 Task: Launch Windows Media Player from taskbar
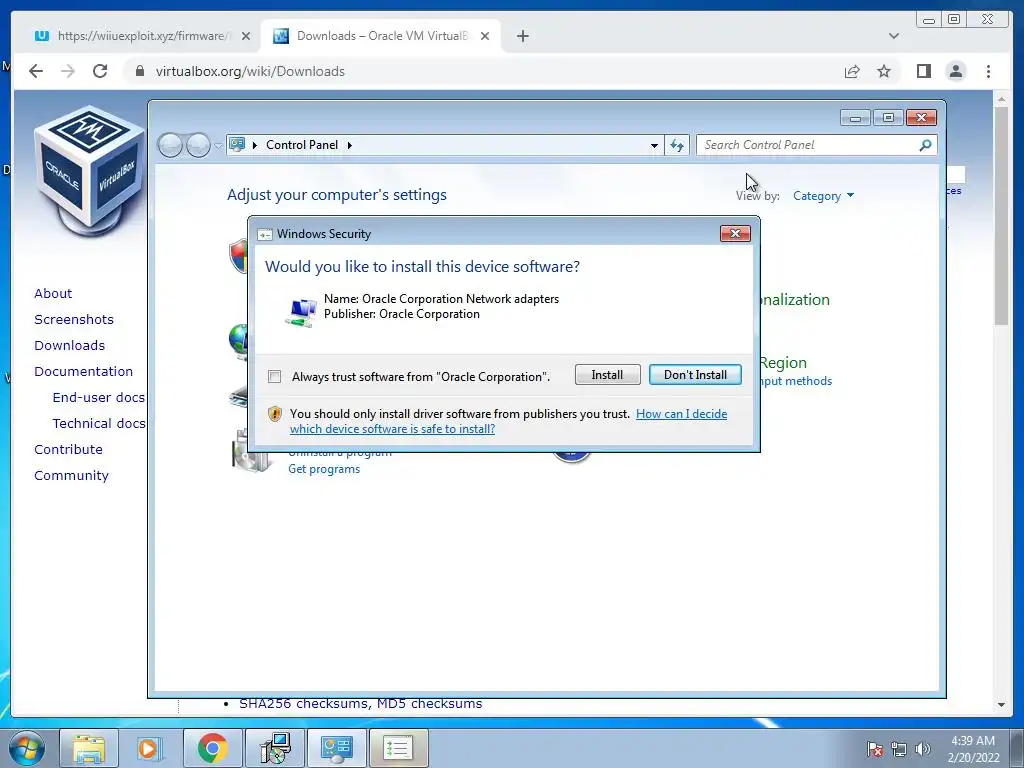click(x=149, y=748)
